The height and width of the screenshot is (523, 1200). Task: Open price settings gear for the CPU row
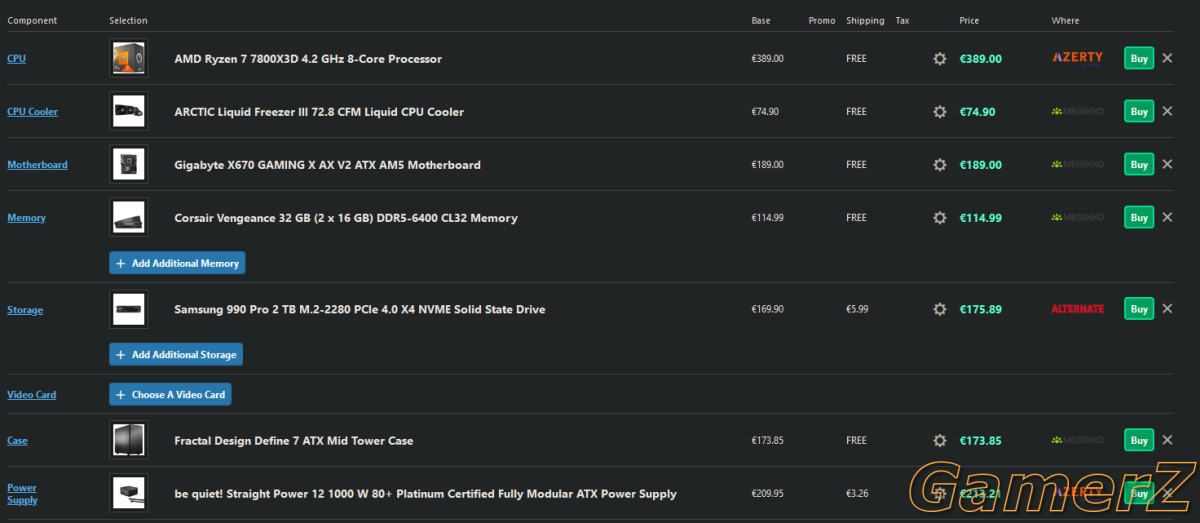[939, 59]
